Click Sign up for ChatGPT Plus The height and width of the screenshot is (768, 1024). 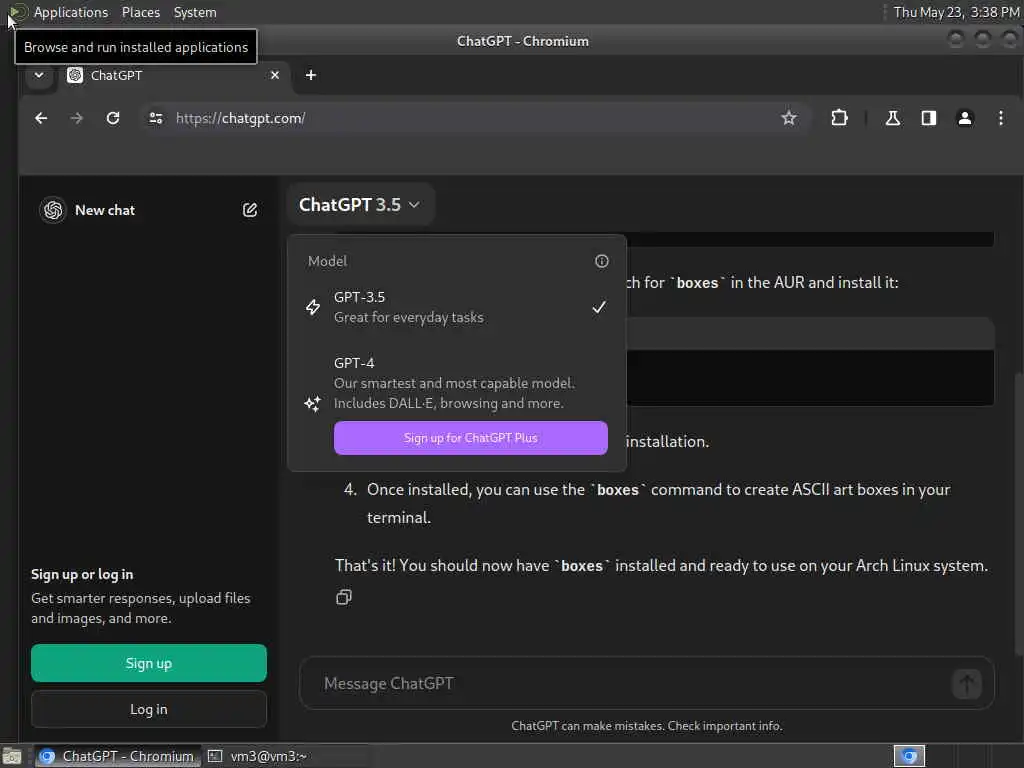point(470,438)
